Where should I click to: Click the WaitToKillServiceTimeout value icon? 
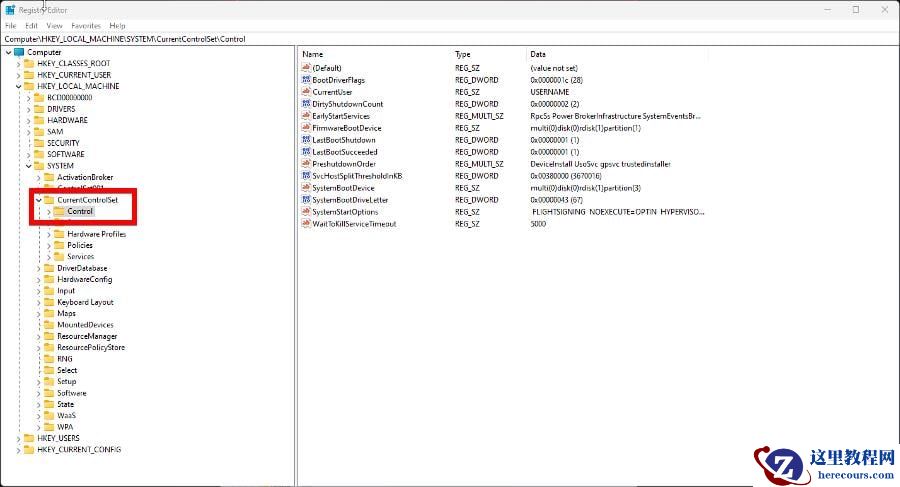[x=306, y=224]
